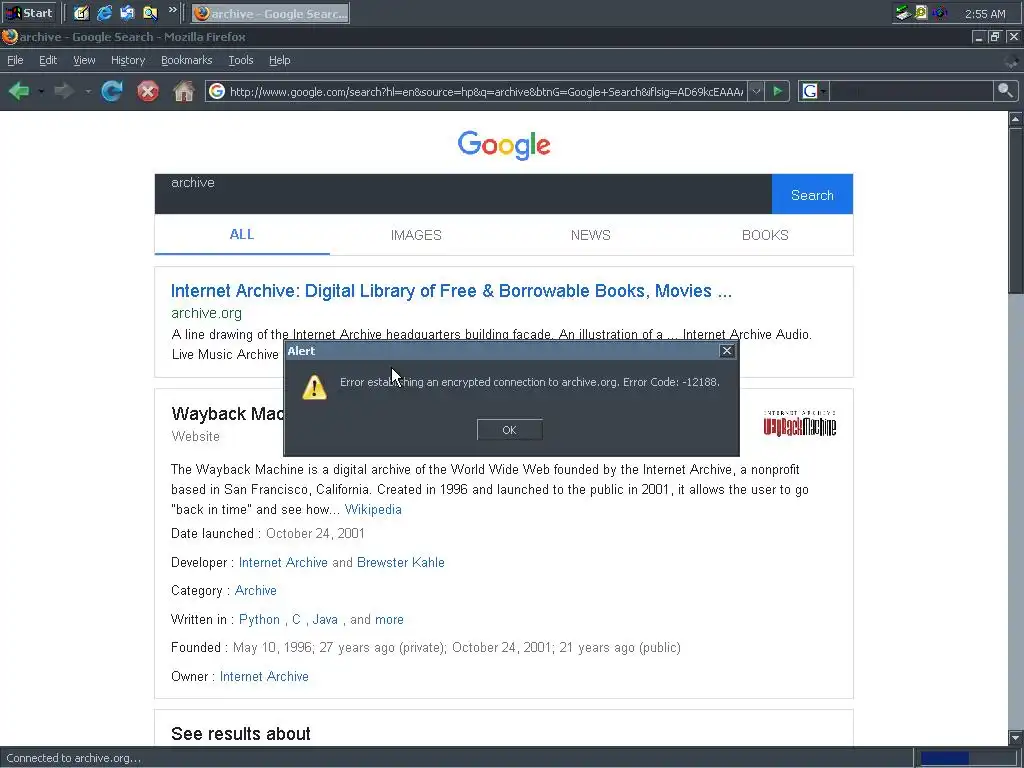Click the vertical scrollbar thumb

(x=1016, y=210)
